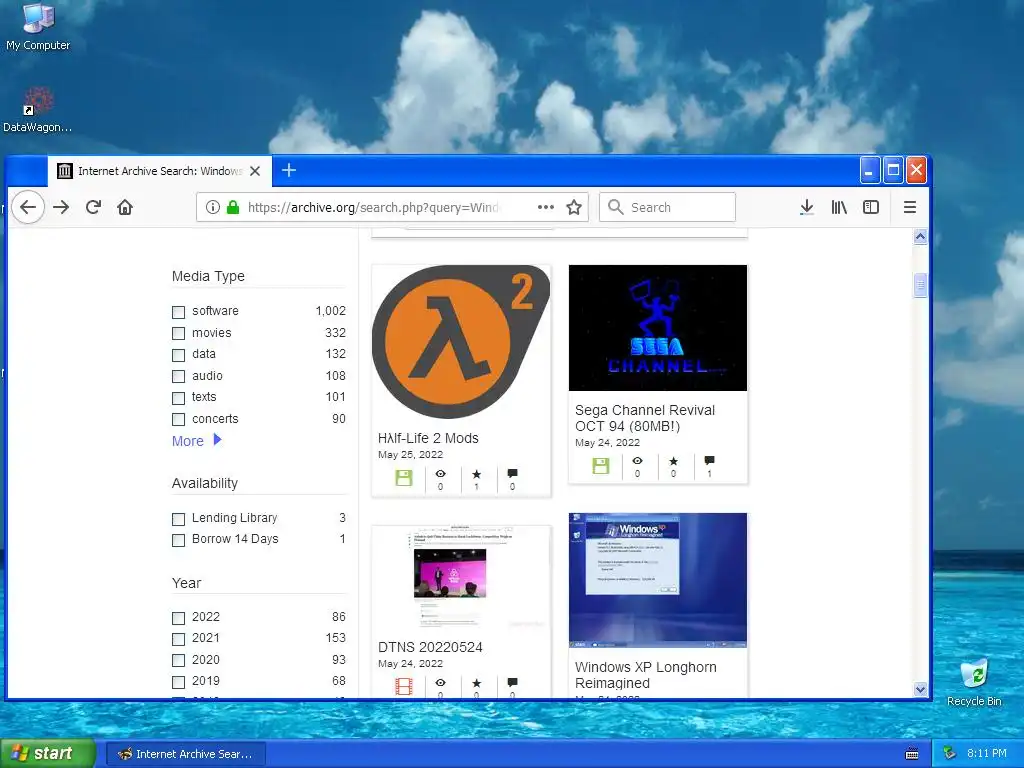Toggle the browser sidebar icon
The width and height of the screenshot is (1024, 768).
[871, 208]
